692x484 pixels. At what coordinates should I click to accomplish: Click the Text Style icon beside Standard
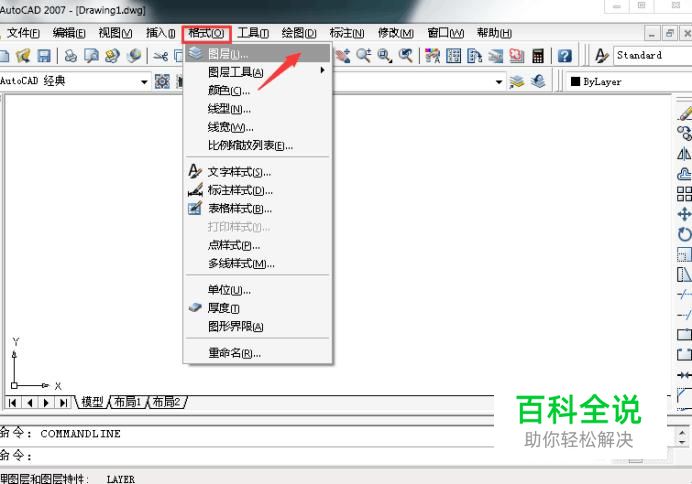click(601, 56)
